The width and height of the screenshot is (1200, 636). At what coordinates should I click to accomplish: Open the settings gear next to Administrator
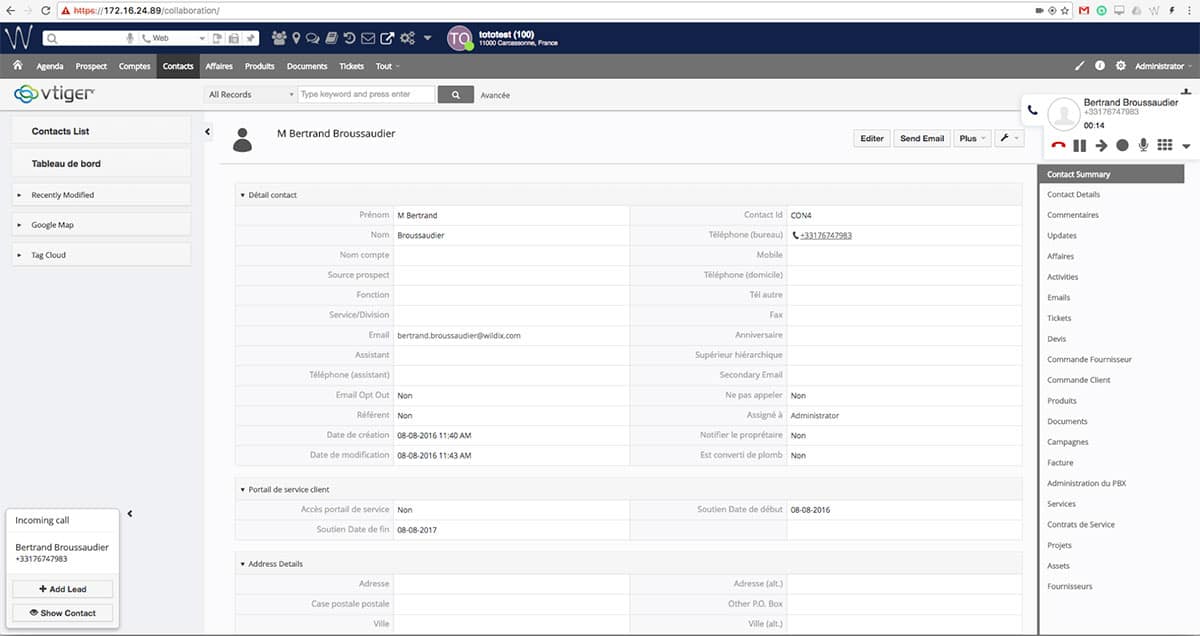(1120, 66)
